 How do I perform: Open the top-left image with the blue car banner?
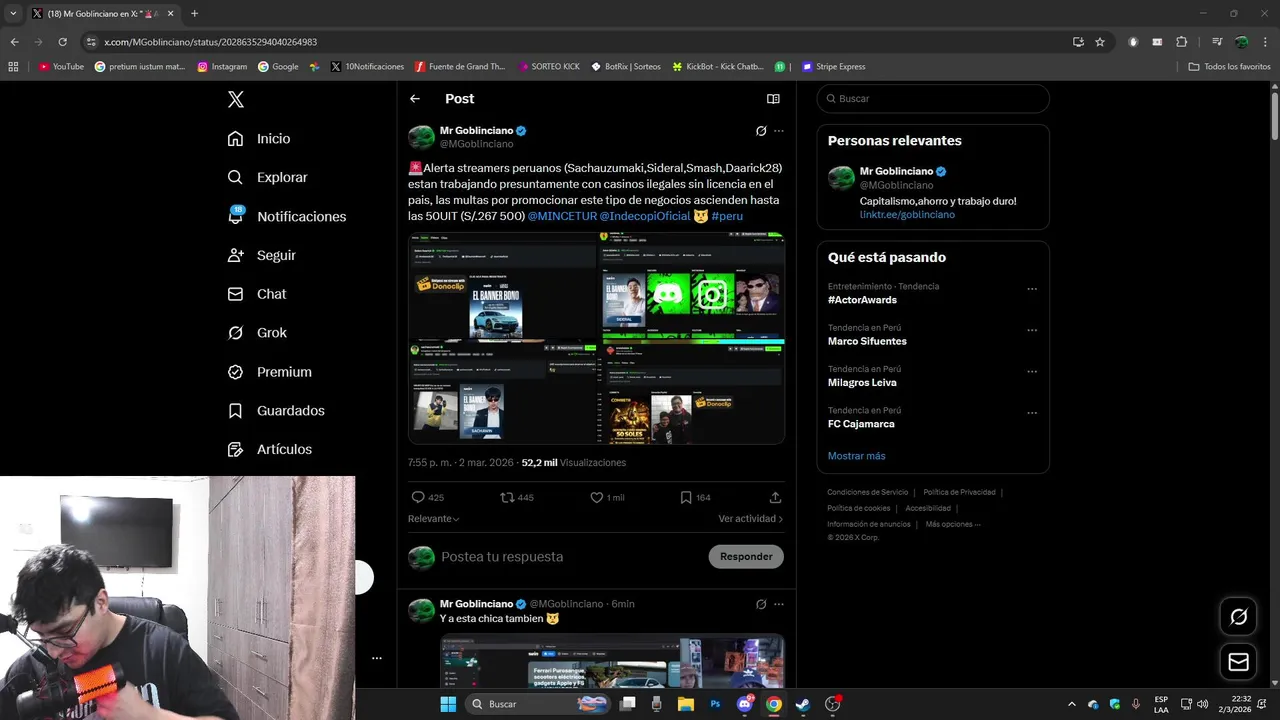pos(502,285)
